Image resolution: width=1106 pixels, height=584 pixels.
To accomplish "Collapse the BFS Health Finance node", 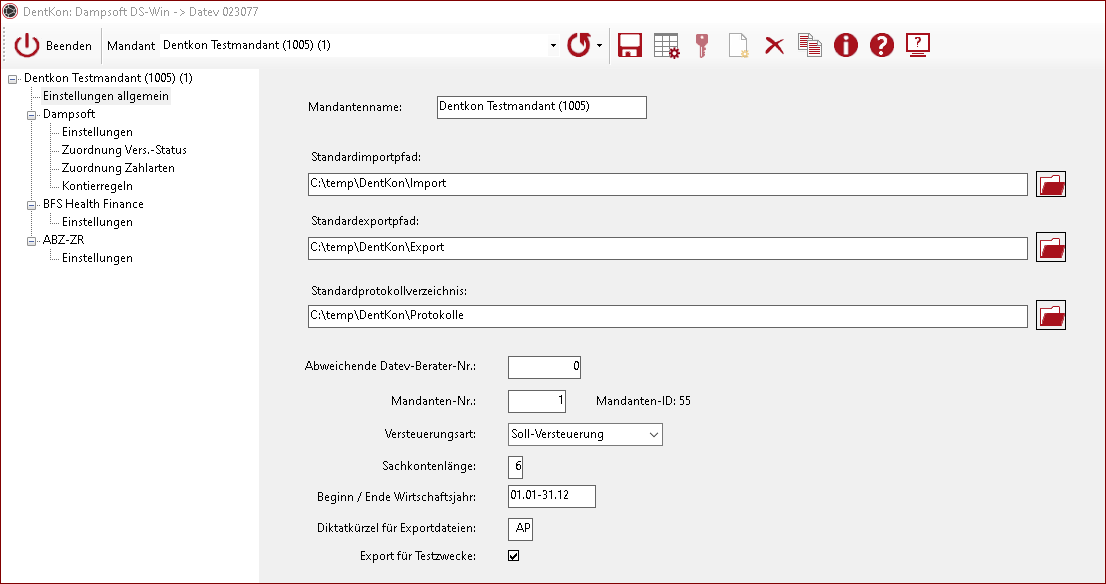I will tap(31, 205).
